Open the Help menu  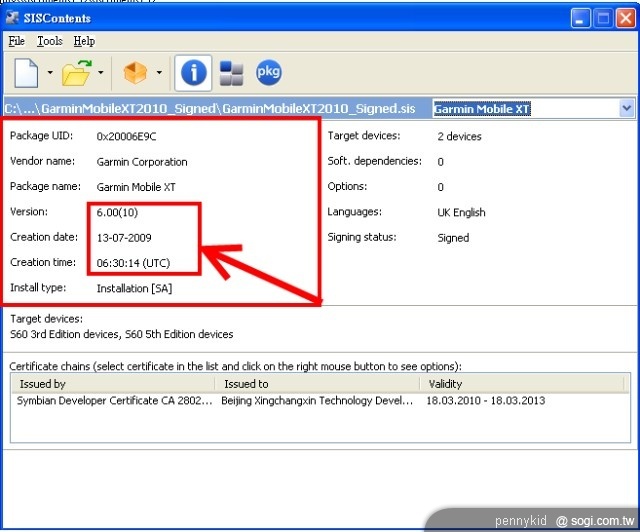click(x=84, y=41)
